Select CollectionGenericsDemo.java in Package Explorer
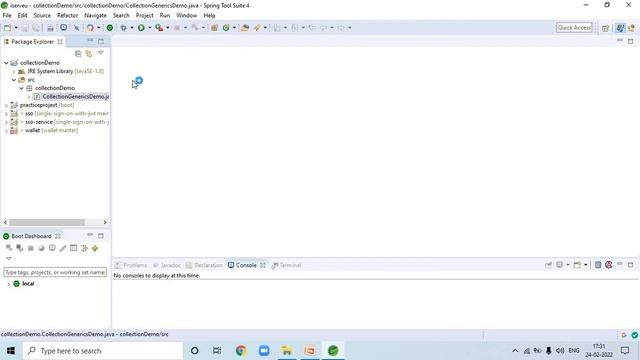This screenshot has height=360, width=640. (x=71, y=97)
